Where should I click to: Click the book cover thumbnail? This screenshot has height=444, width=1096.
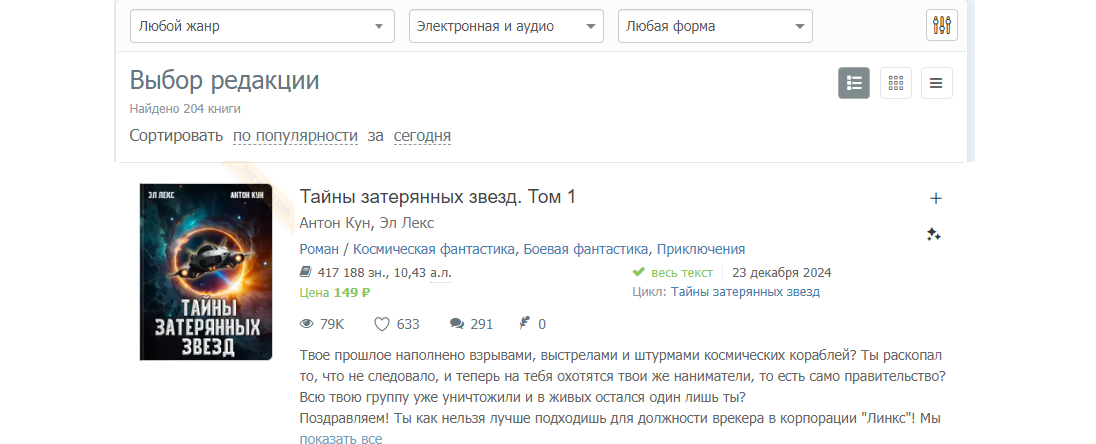pos(207,272)
